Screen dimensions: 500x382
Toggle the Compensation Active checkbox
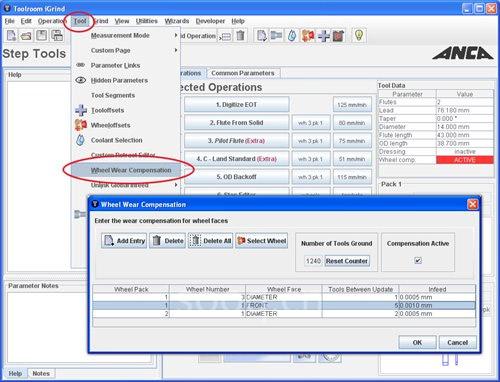click(x=418, y=260)
